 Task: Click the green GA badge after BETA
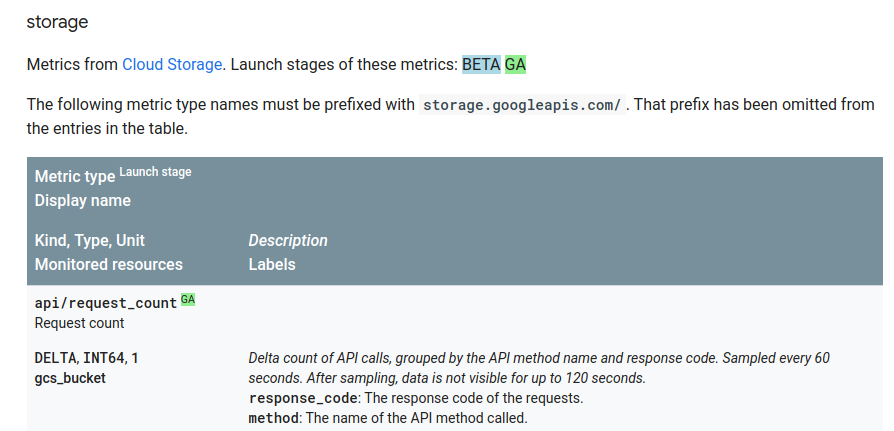point(515,64)
